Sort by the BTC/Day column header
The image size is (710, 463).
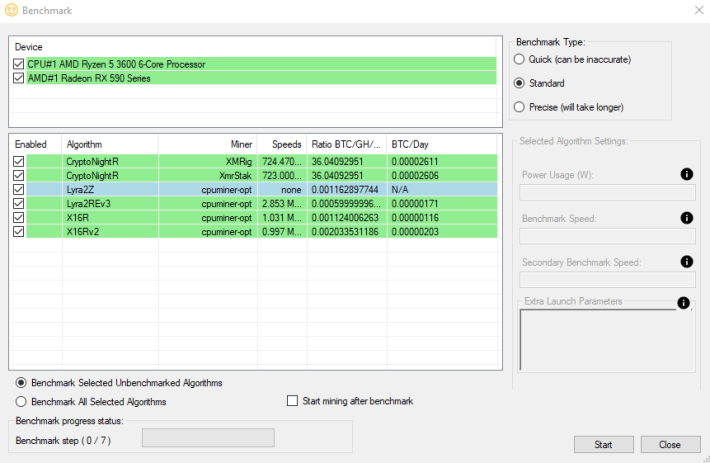click(441, 144)
